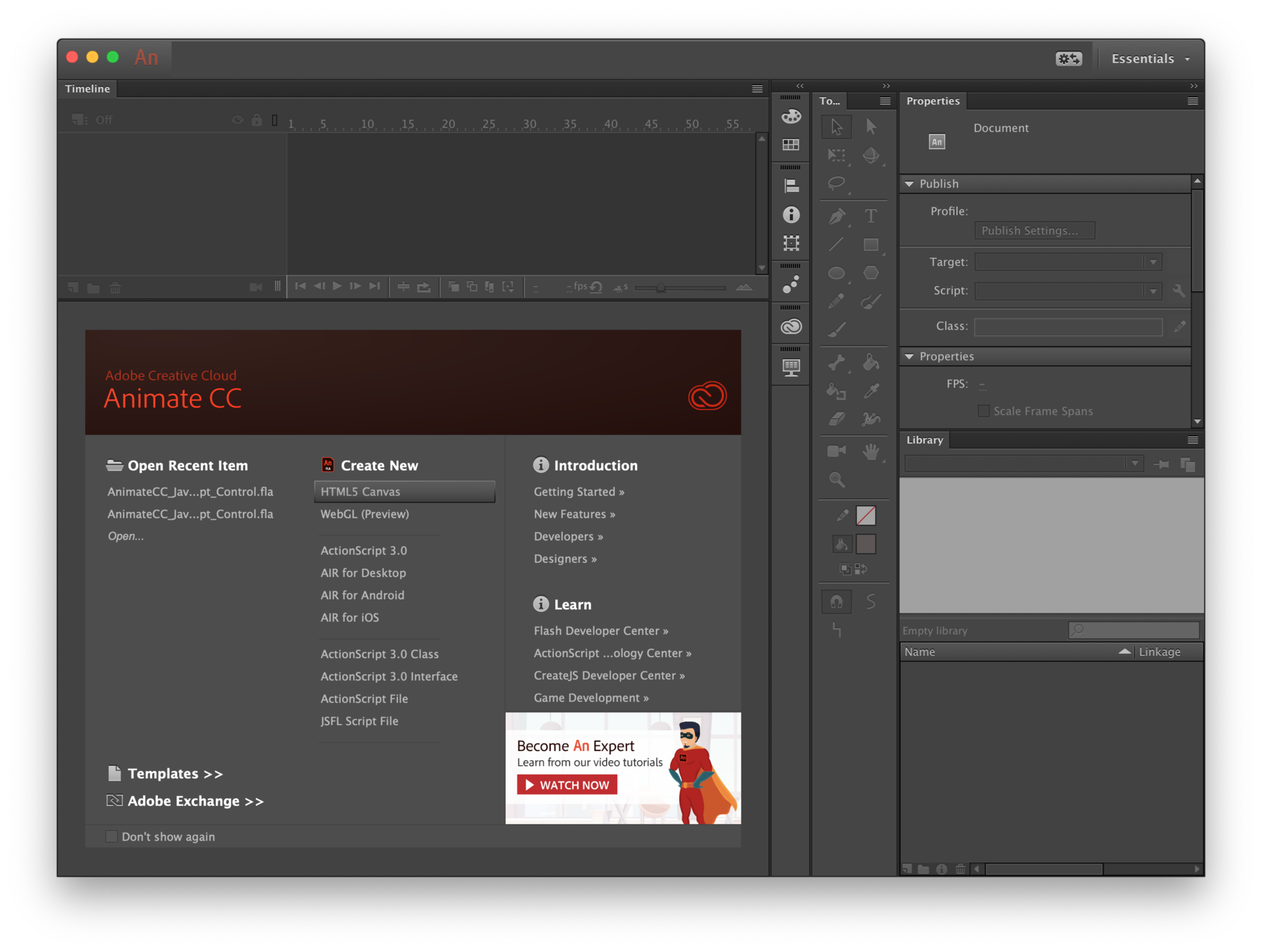Select the Hand tool
Screen dimensions: 1262x952
(x=871, y=451)
